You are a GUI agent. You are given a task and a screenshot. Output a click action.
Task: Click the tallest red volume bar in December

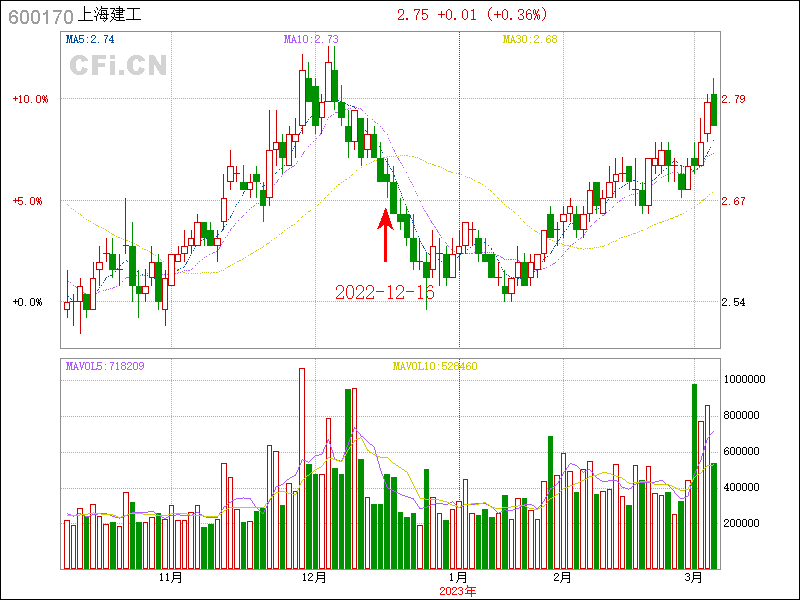pyautogui.click(x=302, y=468)
